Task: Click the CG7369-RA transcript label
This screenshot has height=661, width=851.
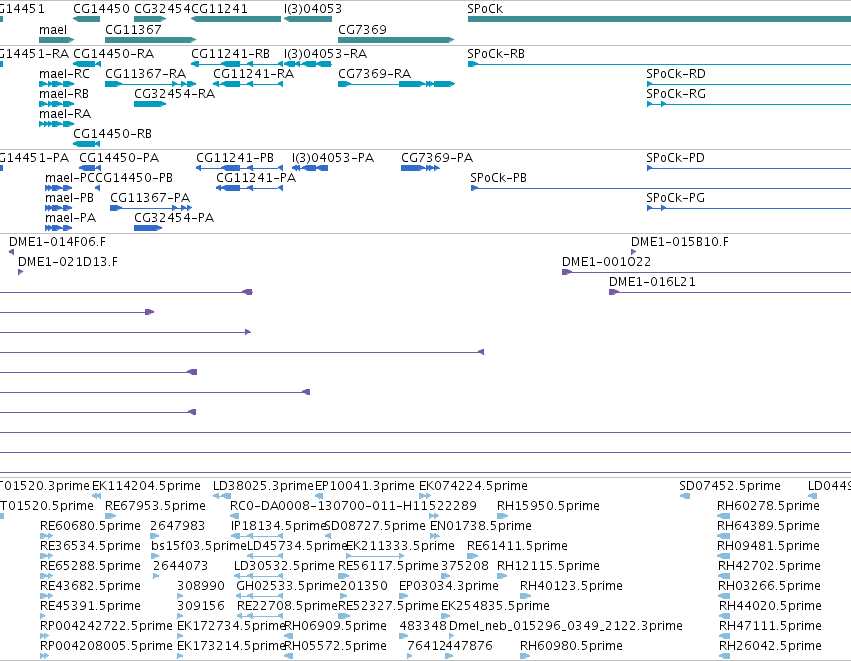Action: coord(374,74)
